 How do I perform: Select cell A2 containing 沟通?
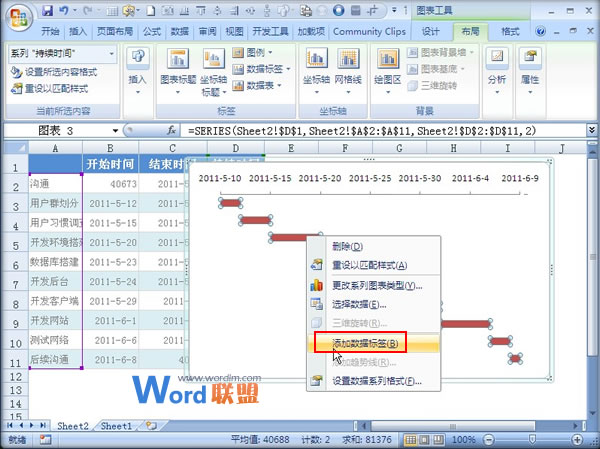pos(55,184)
